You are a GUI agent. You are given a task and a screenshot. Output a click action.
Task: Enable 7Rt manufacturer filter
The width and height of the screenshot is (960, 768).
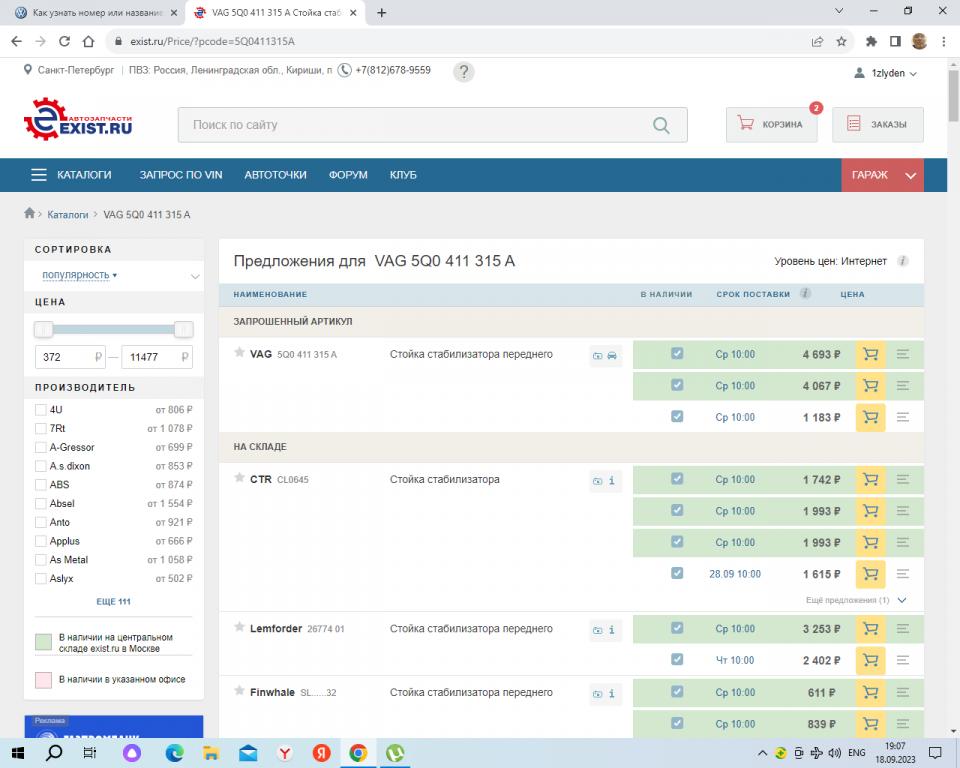tap(41, 429)
